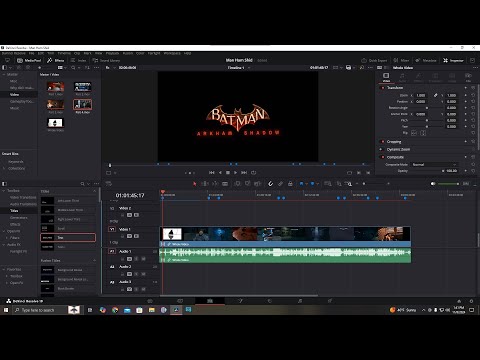The image size is (480, 360).
Task: Open the Fairlight menu
Action: click(x=154, y=53)
